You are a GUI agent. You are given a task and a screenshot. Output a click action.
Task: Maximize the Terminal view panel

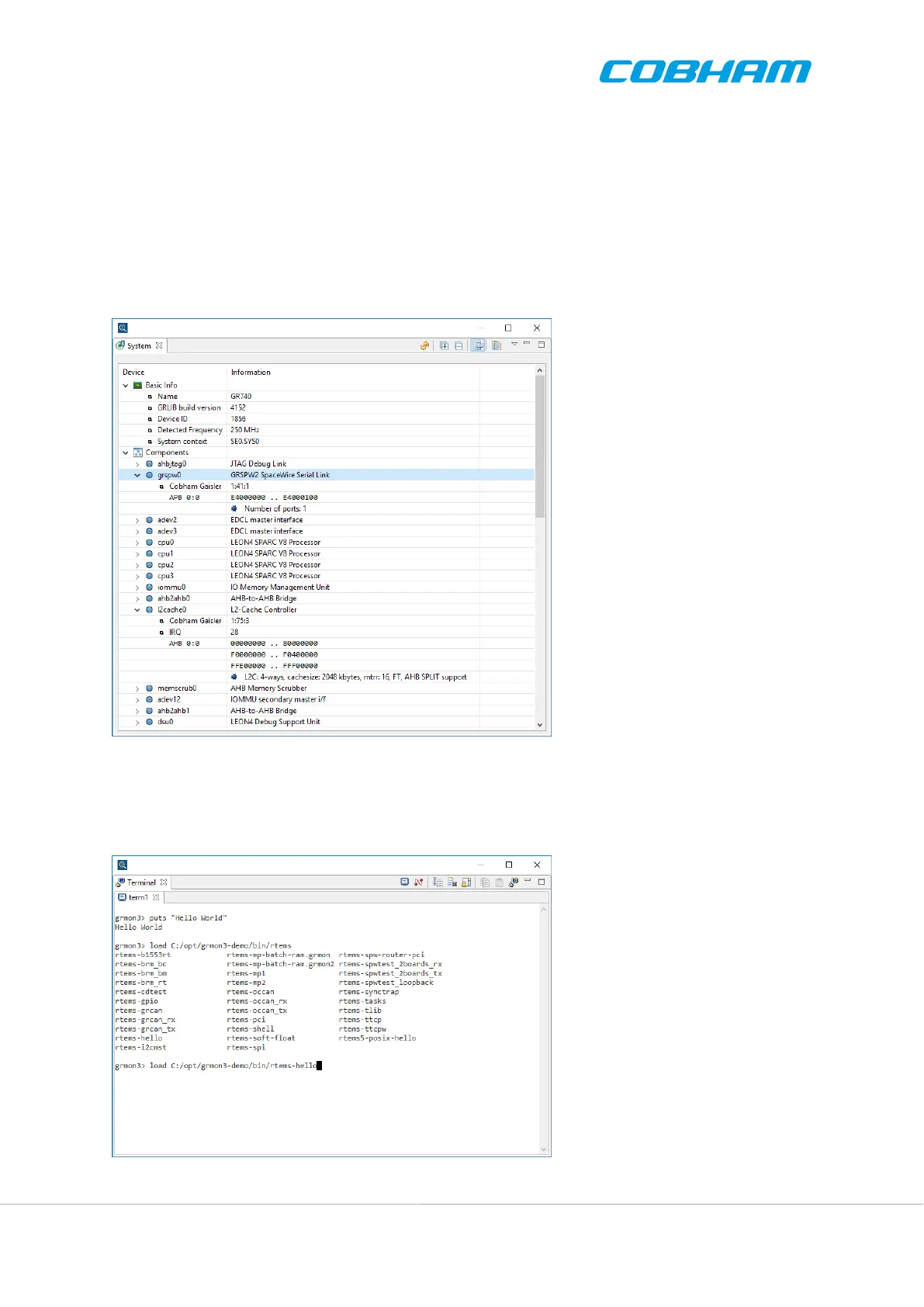[x=542, y=882]
